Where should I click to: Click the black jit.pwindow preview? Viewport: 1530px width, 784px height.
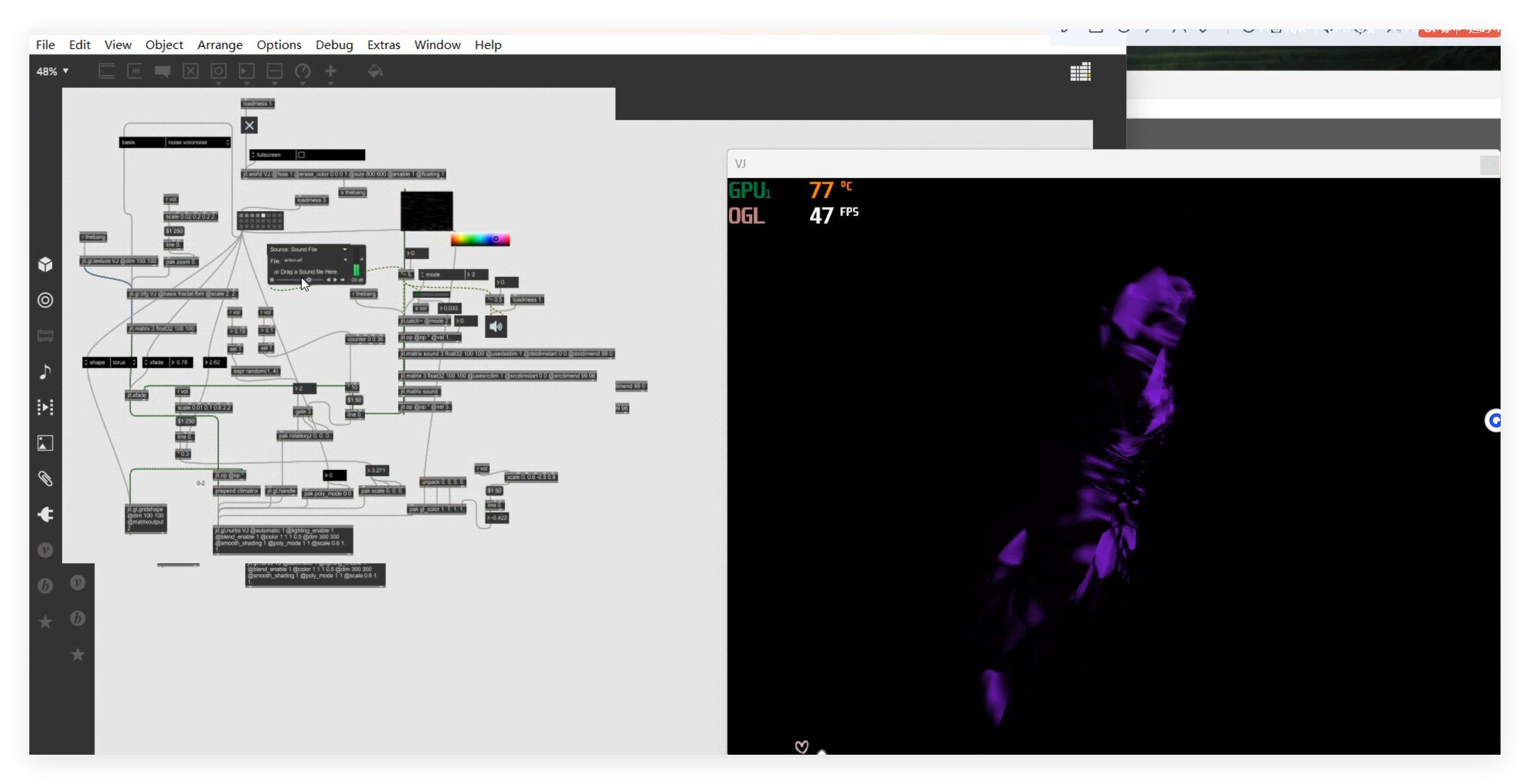(x=427, y=211)
